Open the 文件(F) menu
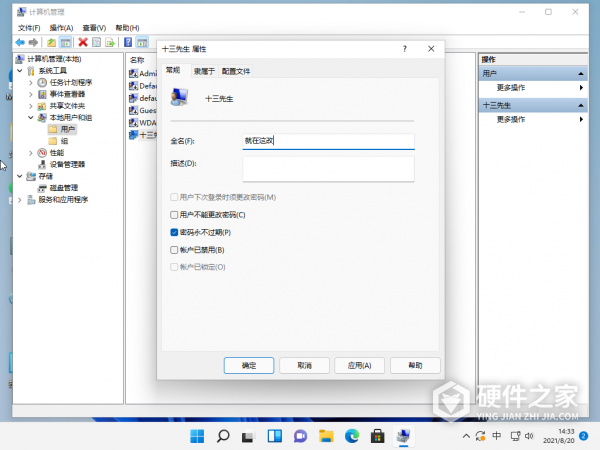Screen dimensions: 600x450 point(29,28)
